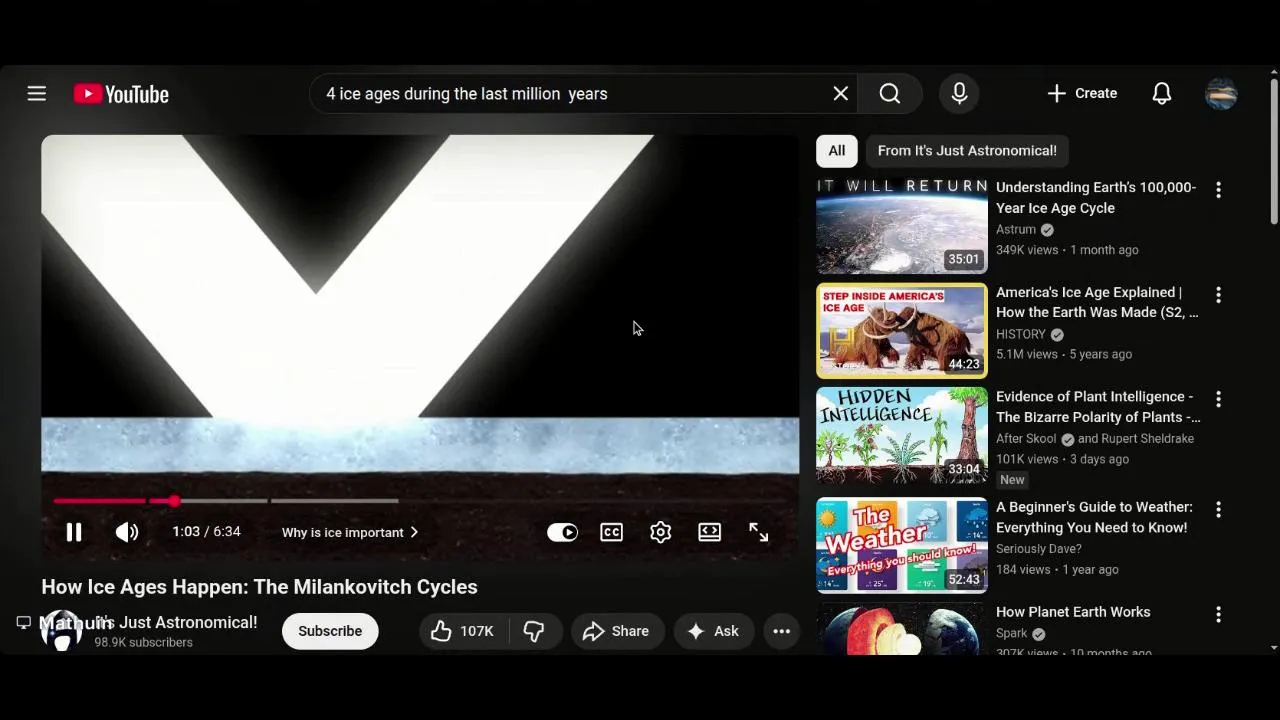Open the Share dialog
This screenshot has height=720, width=1280.
pyautogui.click(x=617, y=631)
